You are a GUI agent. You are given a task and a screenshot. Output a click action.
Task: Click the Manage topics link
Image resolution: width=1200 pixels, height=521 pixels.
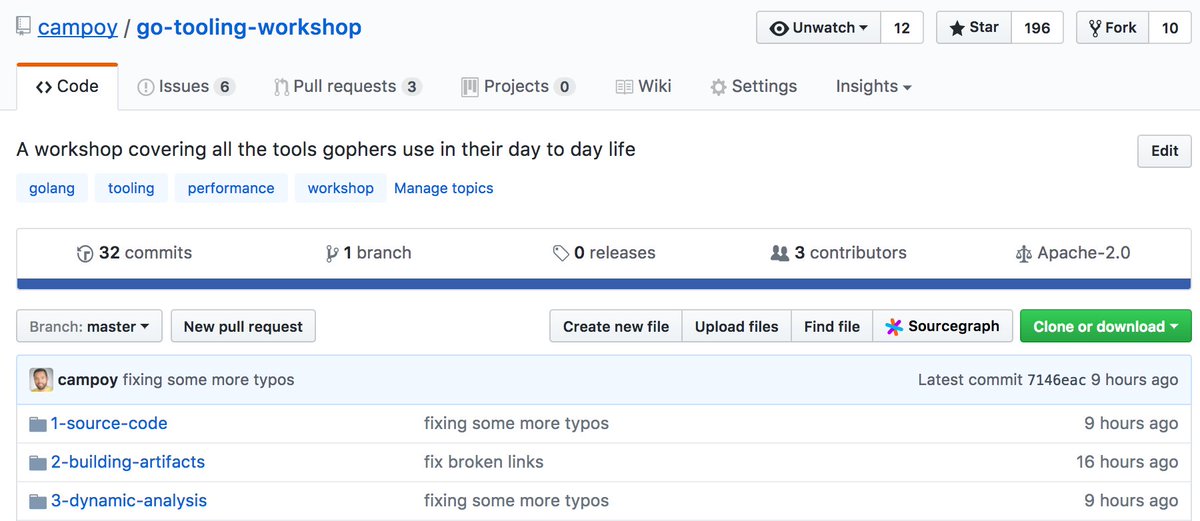click(x=443, y=188)
